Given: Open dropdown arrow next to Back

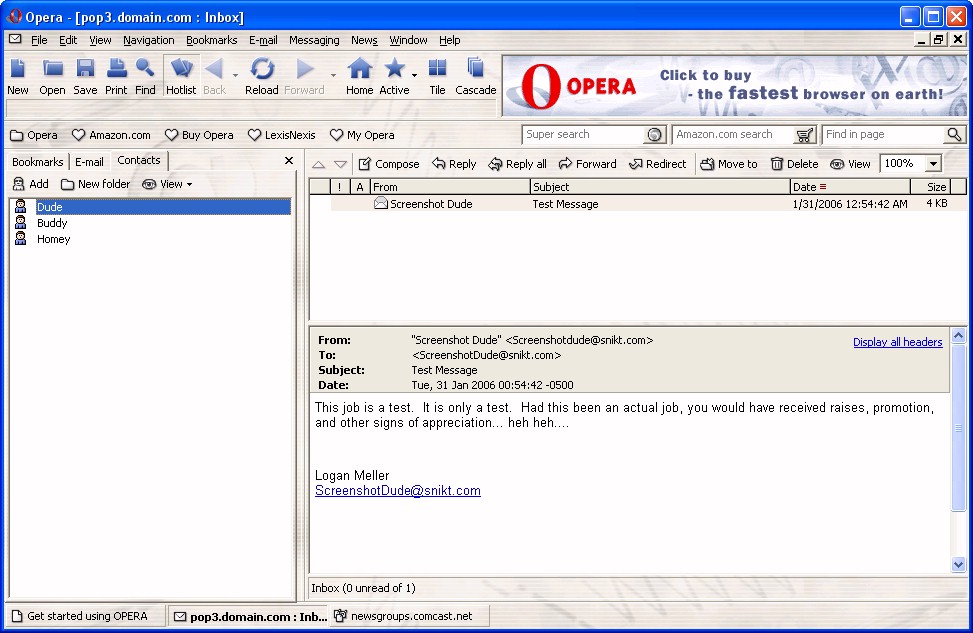Looking at the screenshot, I should tap(235, 76).
